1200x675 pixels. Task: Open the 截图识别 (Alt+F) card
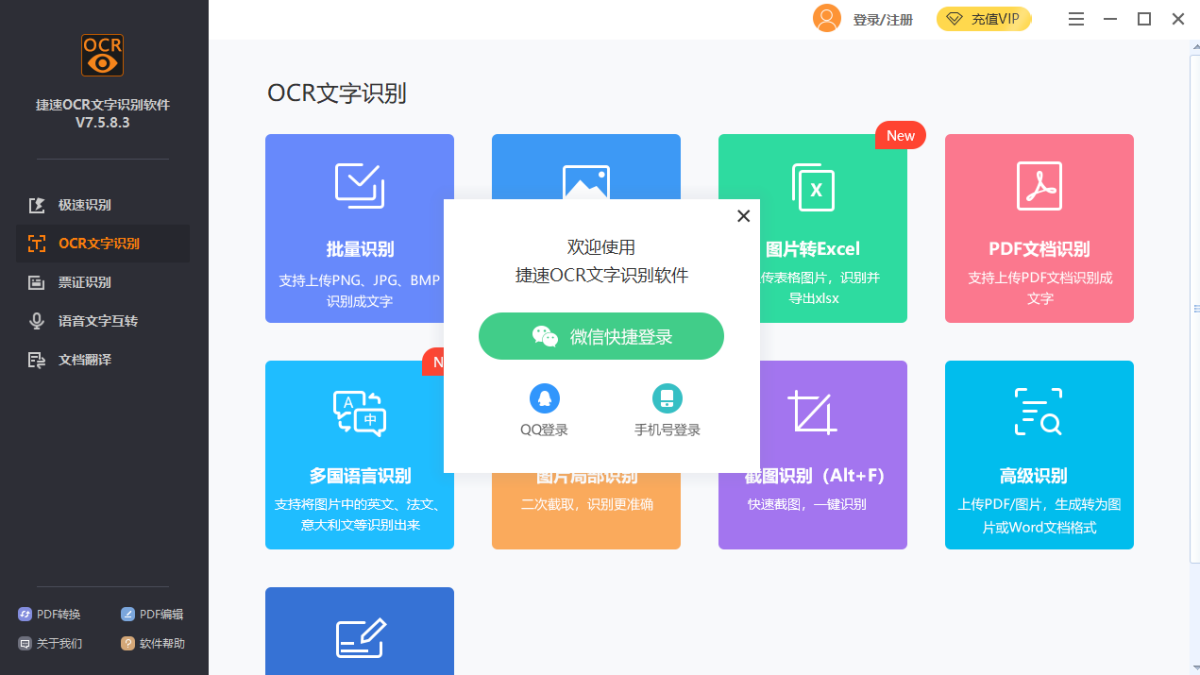[812, 455]
